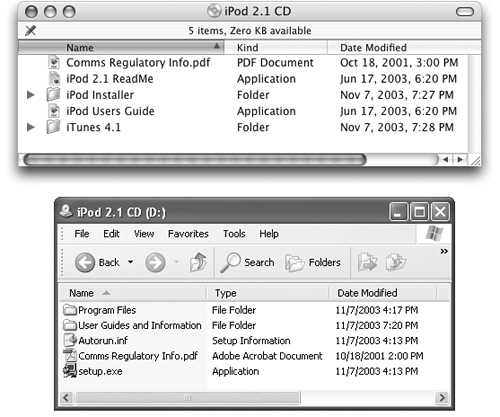This screenshot has width=500, height=417.
Task: Expand the iTunes 4.1 folder triangle
Action: (x=31, y=127)
